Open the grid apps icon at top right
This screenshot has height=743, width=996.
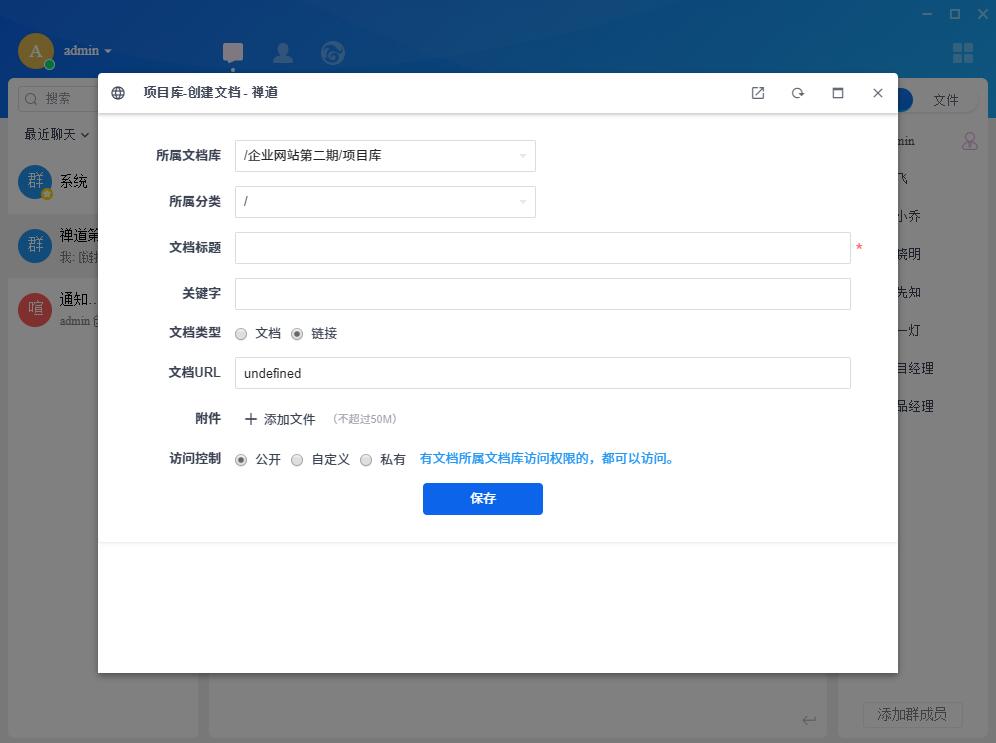pyautogui.click(x=963, y=53)
